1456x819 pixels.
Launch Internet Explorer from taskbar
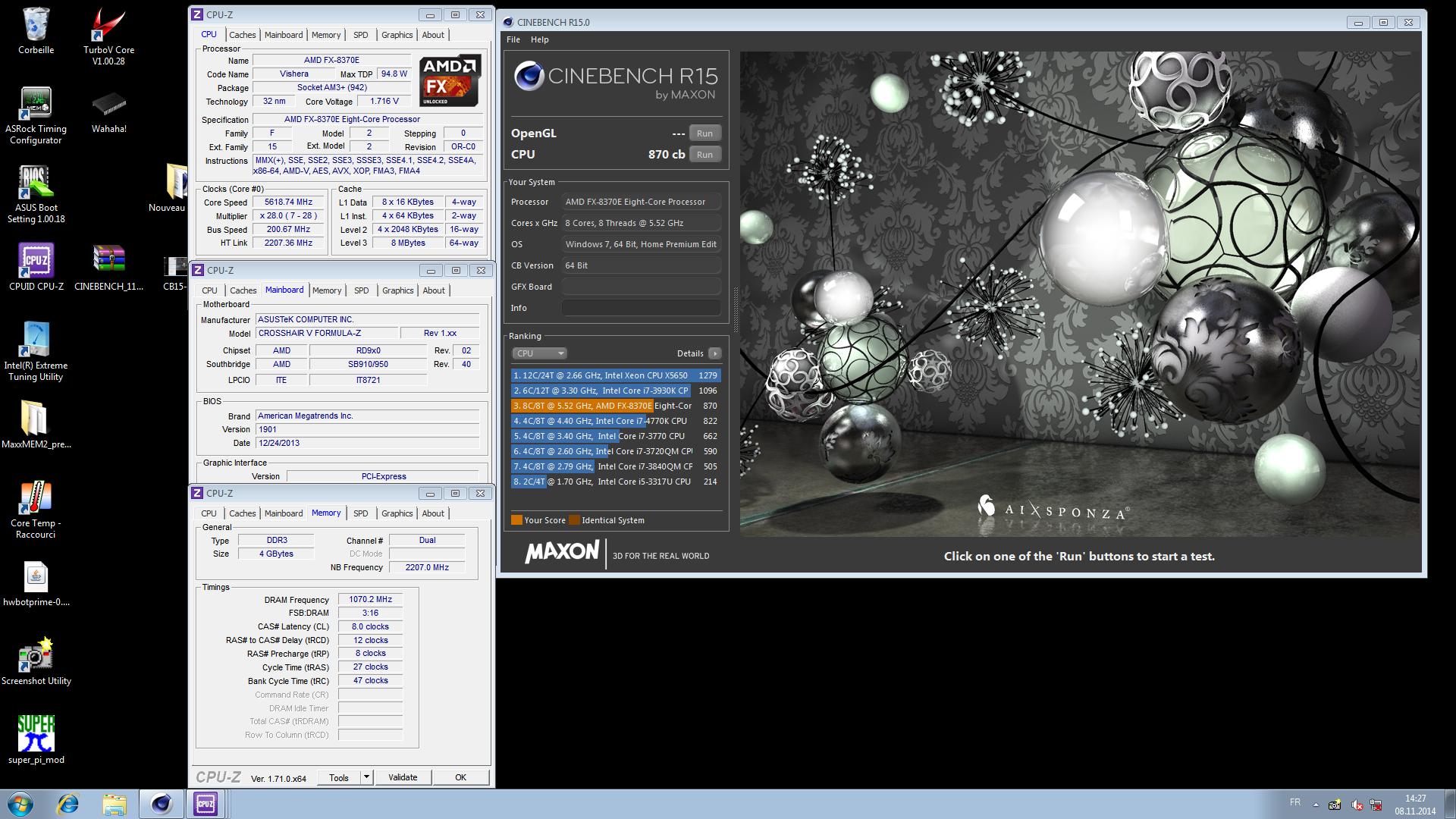69,804
